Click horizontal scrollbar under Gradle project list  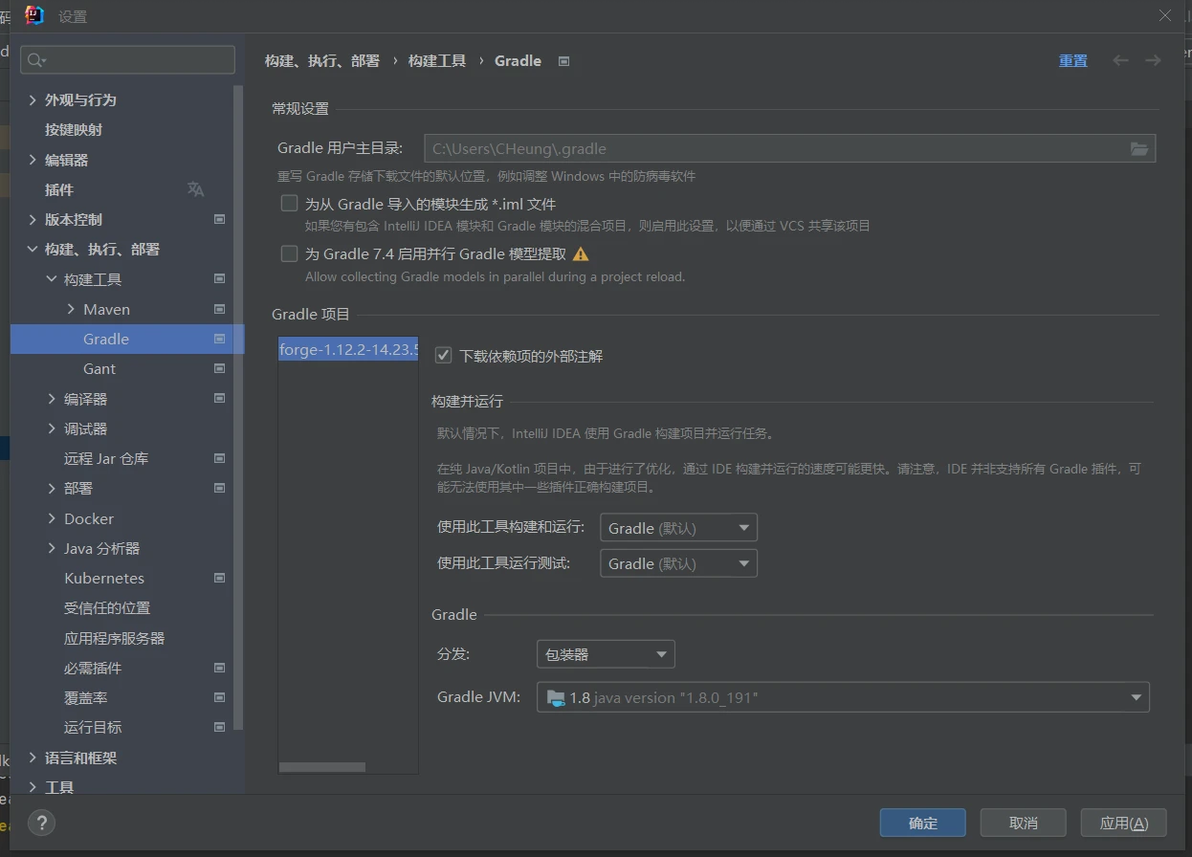pyautogui.click(x=322, y=767)
